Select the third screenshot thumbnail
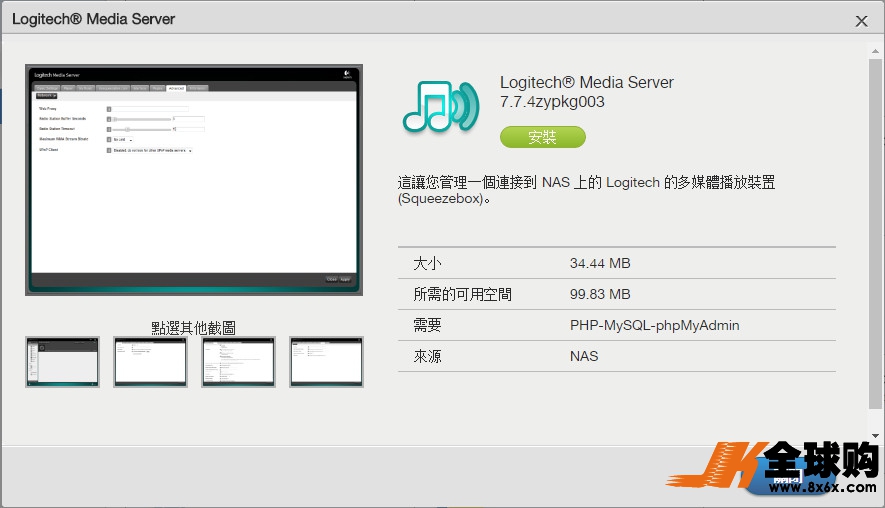Screen dimensions: 885x508 (x=238, y=362)
